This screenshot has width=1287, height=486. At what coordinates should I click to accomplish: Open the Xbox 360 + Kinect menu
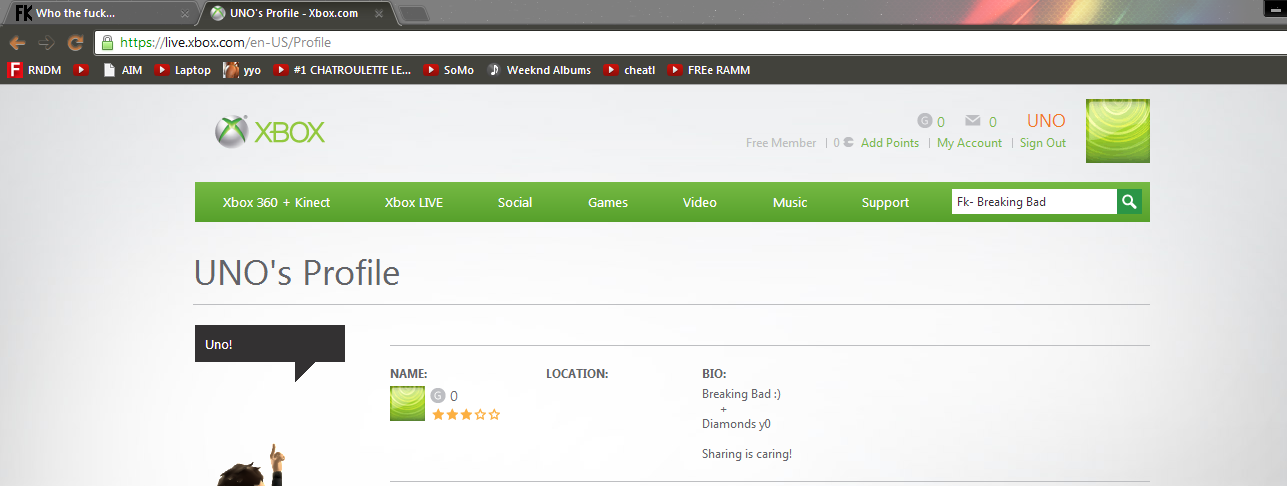click(276, 202)
